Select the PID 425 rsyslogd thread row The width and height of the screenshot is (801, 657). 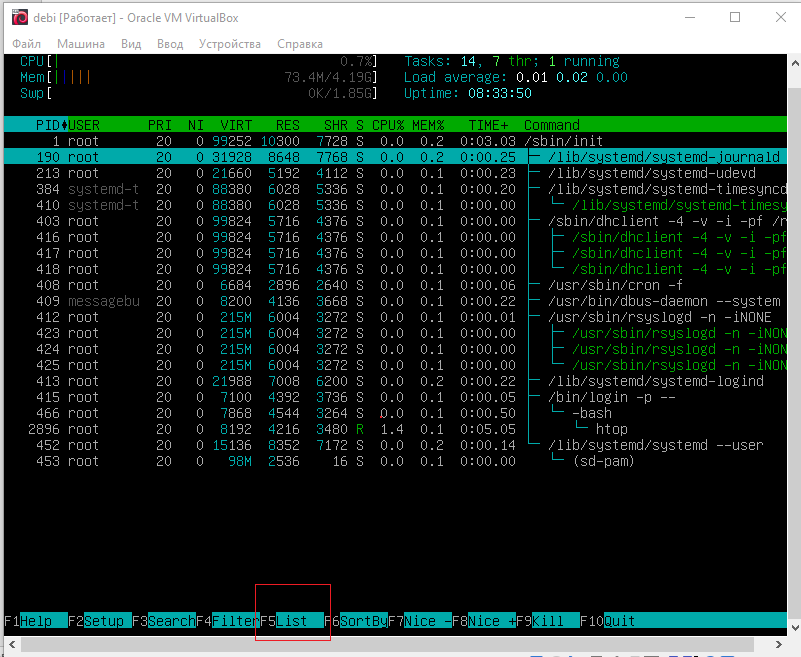(x=395, y=365)
